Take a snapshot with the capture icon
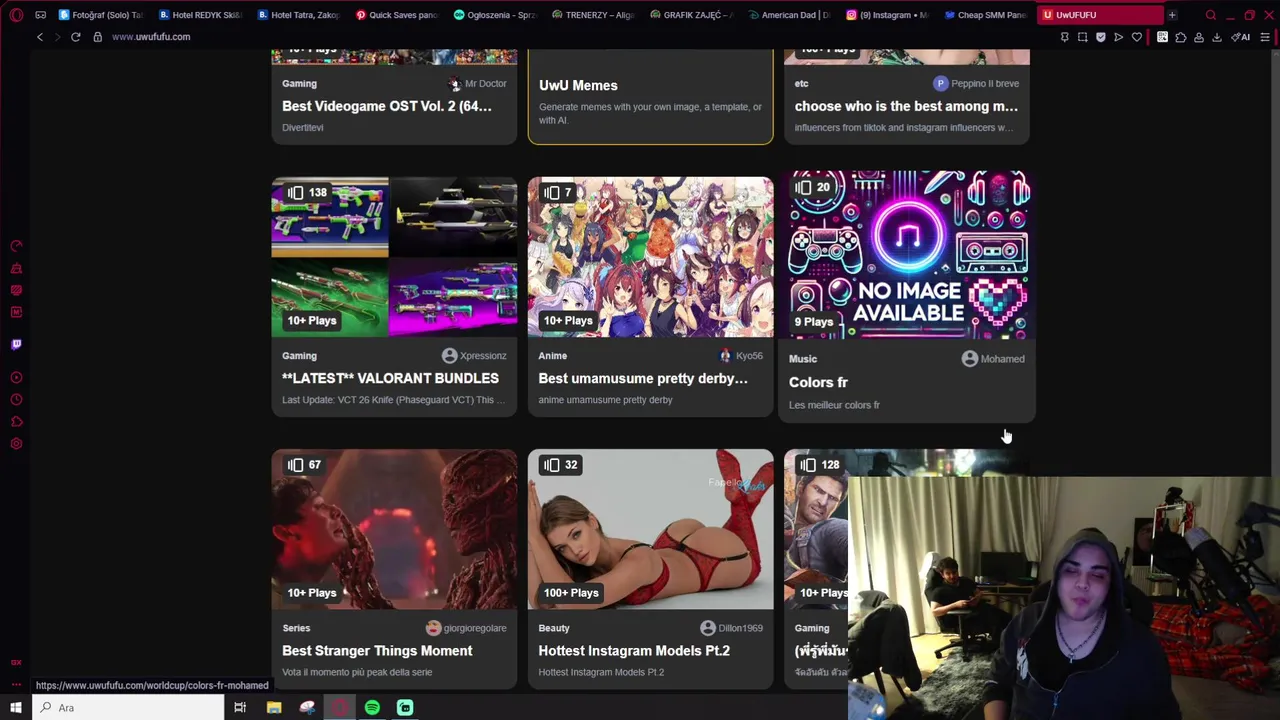 coord(1082,37)
